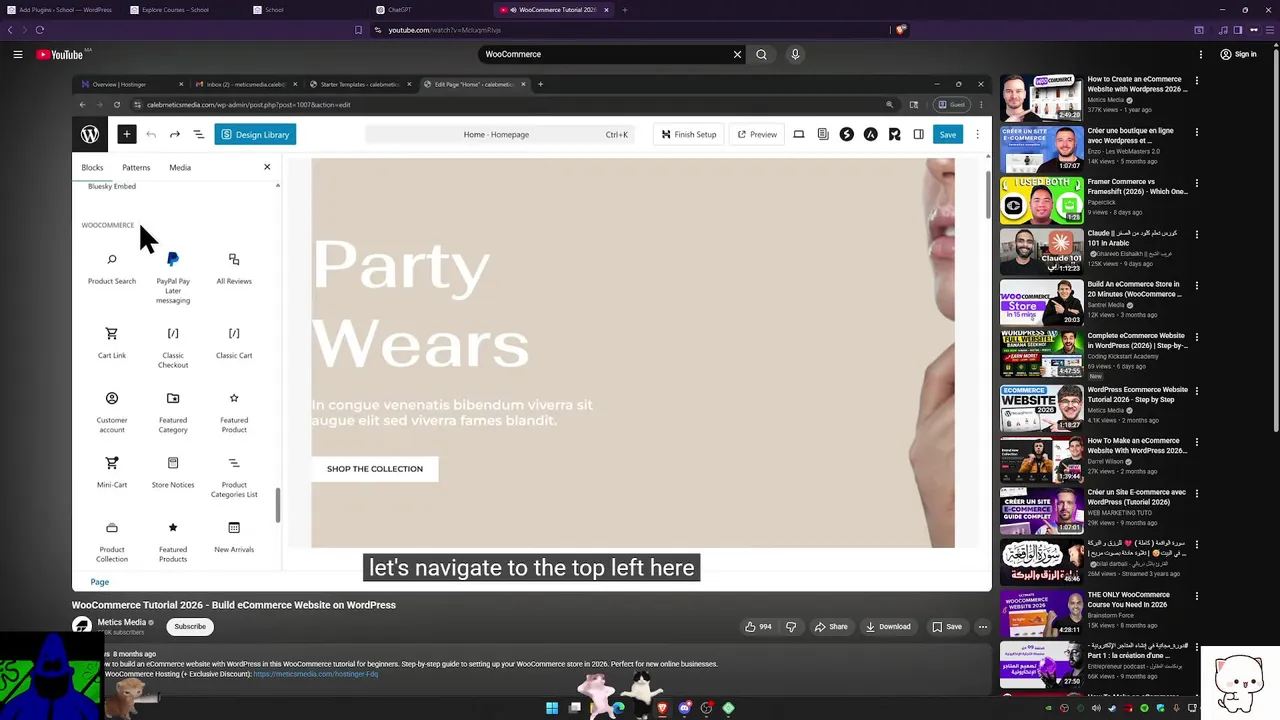Toggle the settings sidebar panel icon
The width and height of the screenshot is (1280, 720).
coord(918,134)
